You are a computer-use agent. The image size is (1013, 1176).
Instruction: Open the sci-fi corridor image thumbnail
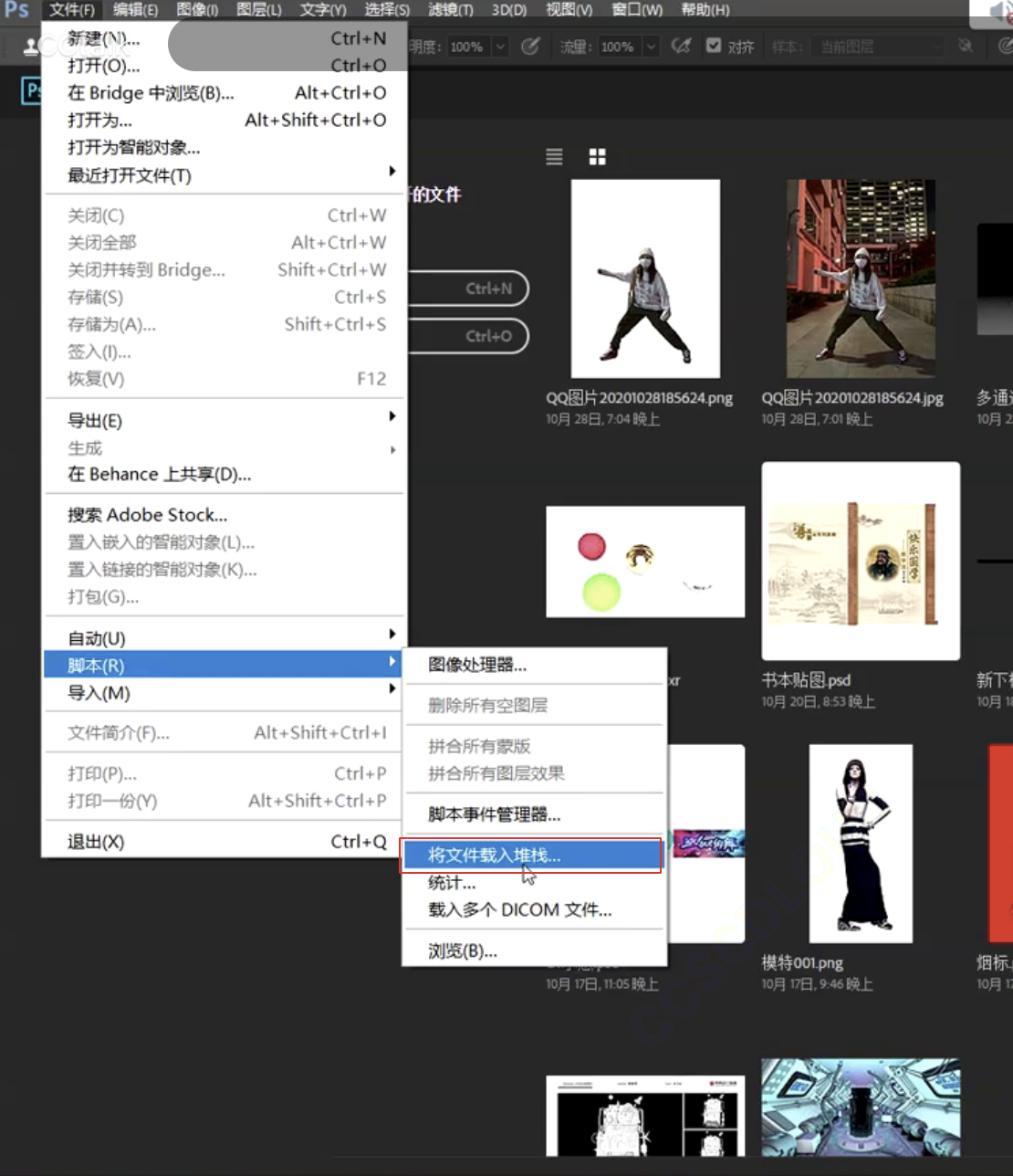click(861, 1108)
